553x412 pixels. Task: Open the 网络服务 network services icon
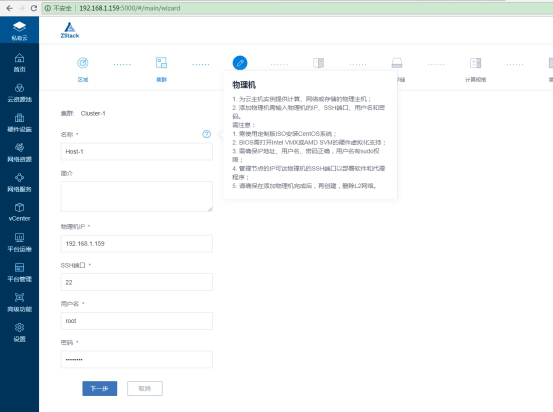(19, 183)
